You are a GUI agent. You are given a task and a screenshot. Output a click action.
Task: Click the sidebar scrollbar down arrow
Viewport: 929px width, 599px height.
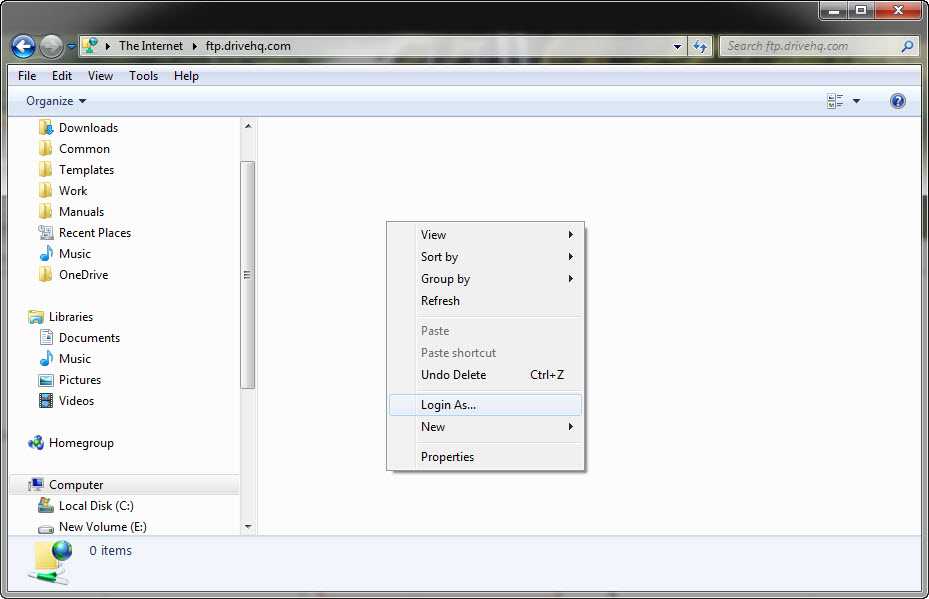(x=248, y=526)
